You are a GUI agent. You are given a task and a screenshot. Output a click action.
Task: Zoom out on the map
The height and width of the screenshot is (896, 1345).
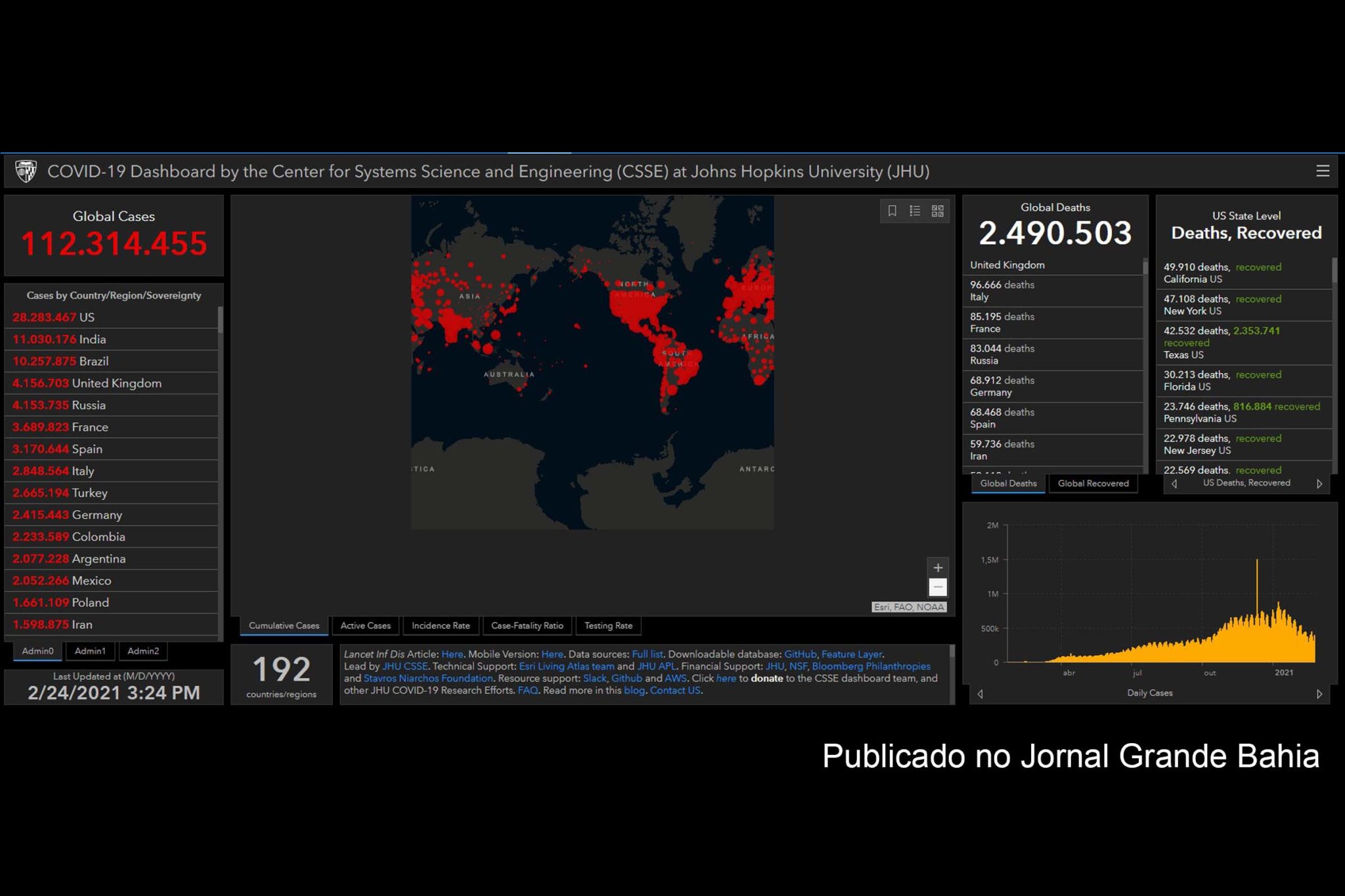coord(938,587)
